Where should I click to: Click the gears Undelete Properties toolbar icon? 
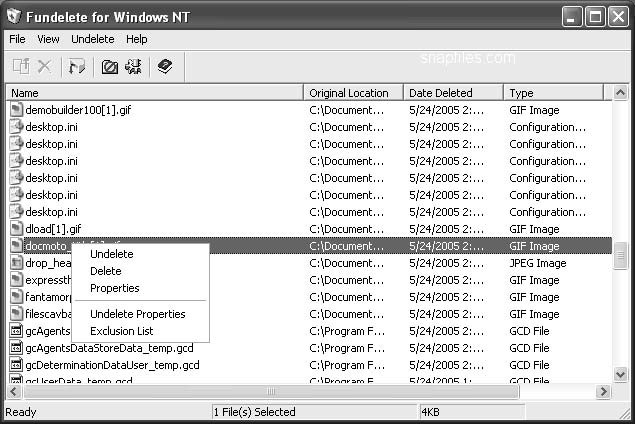(x=133, y=67)
